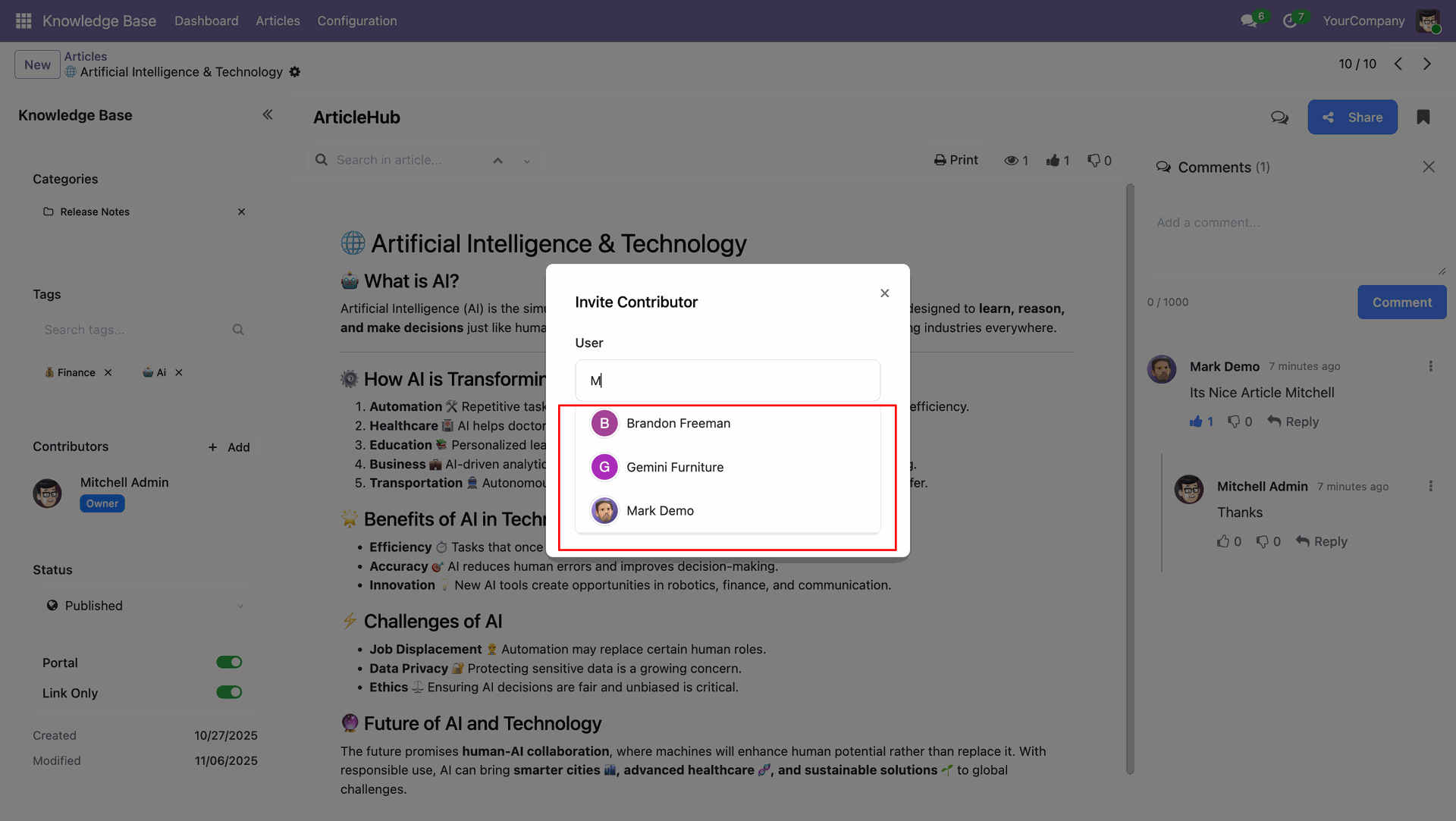Open the Configuration menu

pos(356,20)
